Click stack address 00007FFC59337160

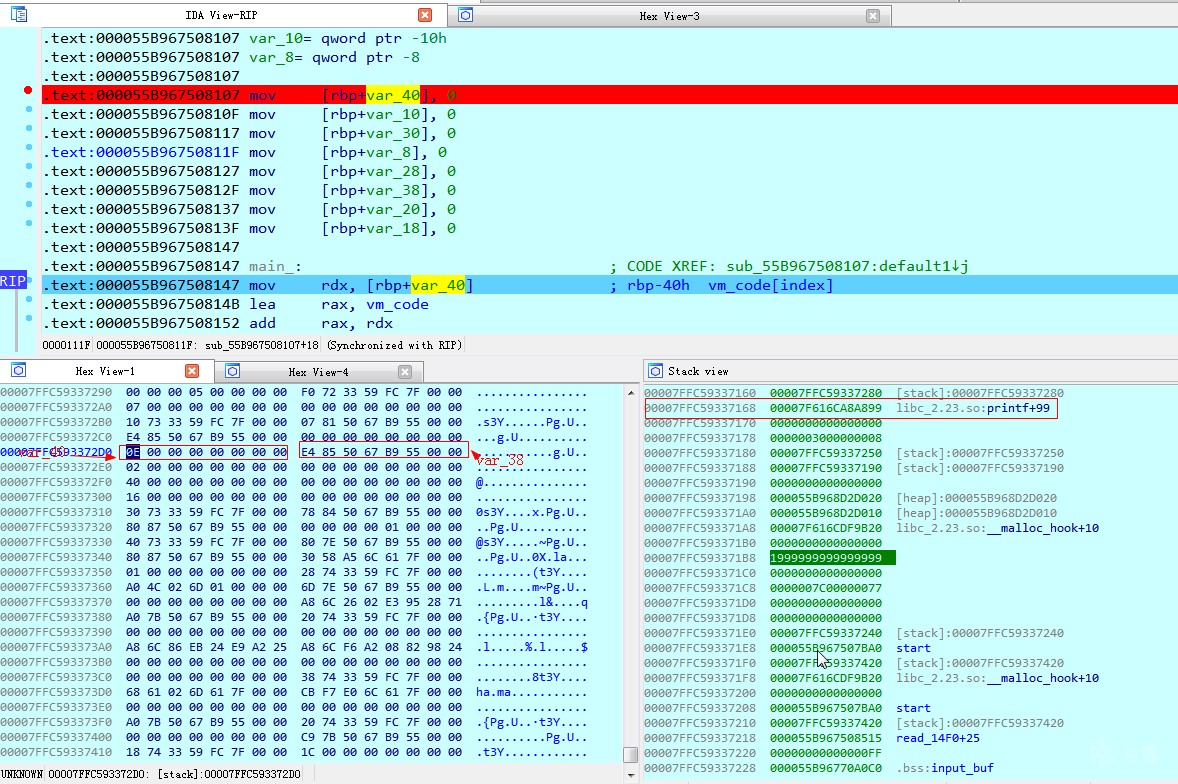[x=700, y=393]
